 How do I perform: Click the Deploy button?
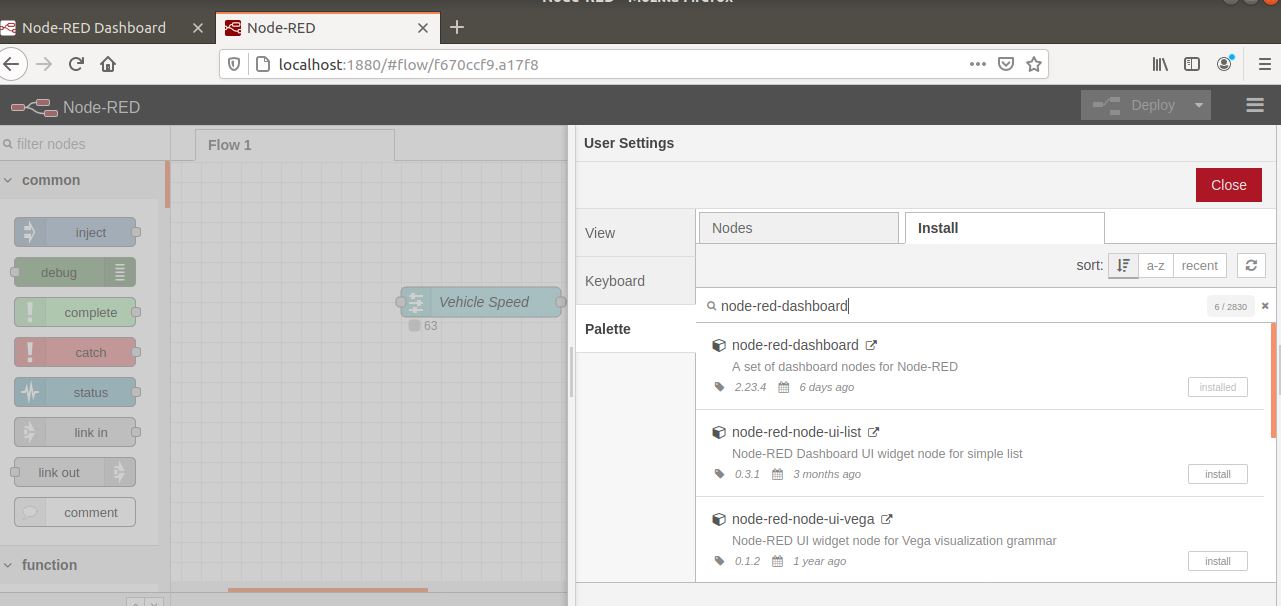click(x=1134, y=105)
